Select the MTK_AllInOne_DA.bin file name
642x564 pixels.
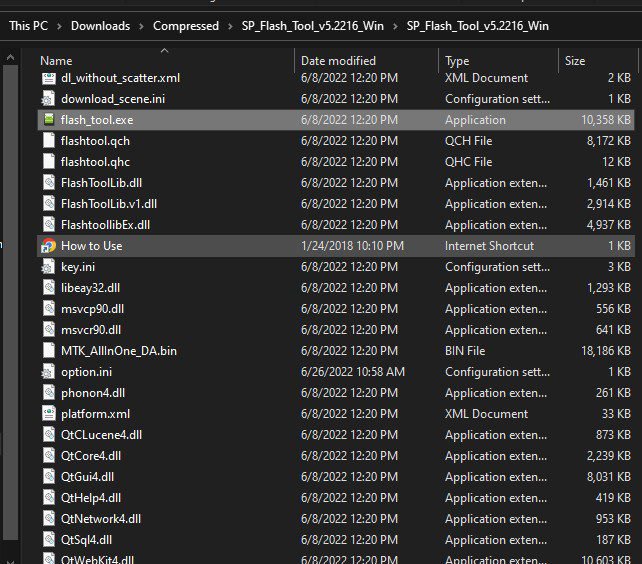click(x=119, y=351)
